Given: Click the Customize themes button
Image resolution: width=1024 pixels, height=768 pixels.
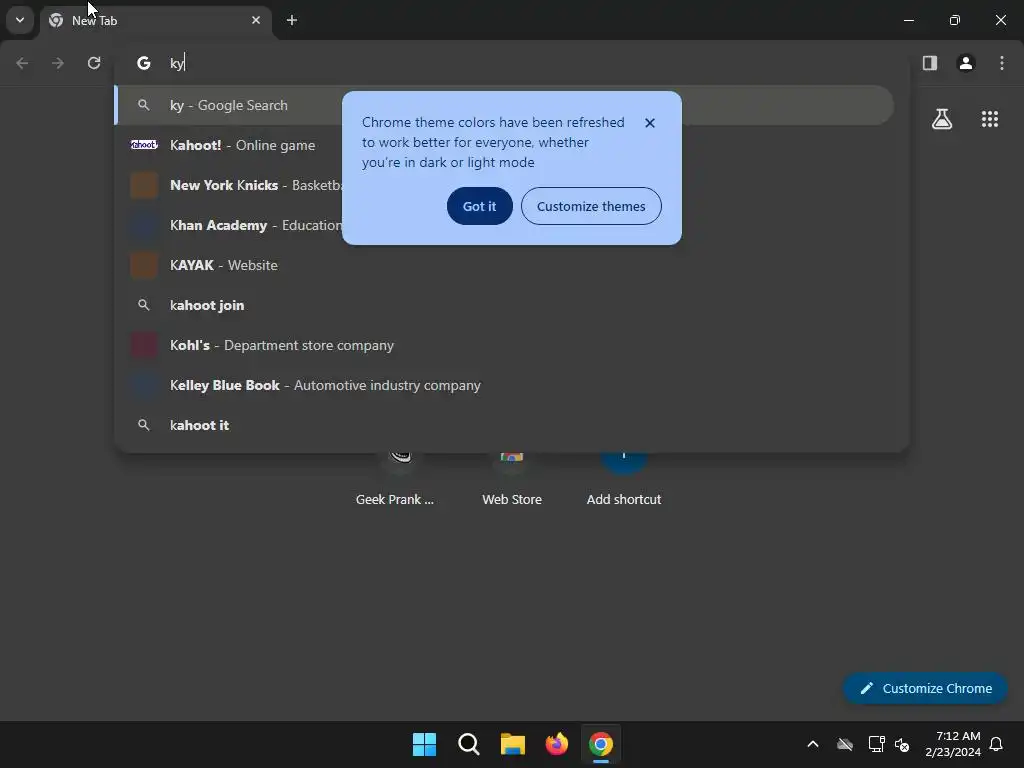Looking at the screenshot, I should [x=591, y=206].
